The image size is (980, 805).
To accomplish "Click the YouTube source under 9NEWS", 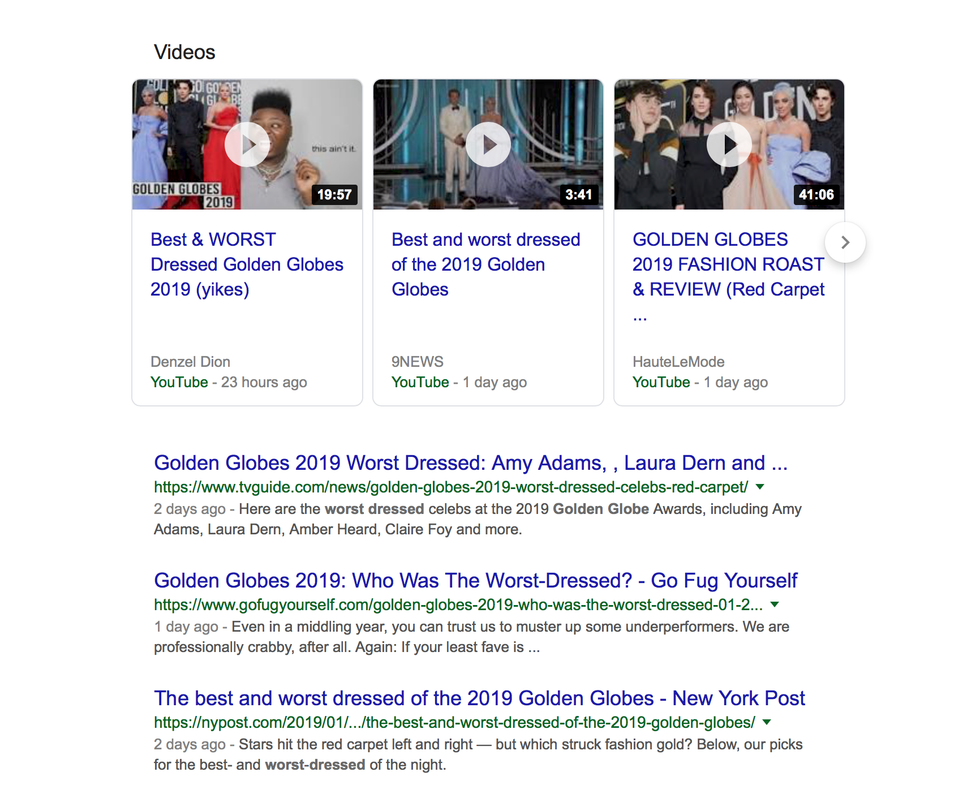I will point(420,382).
